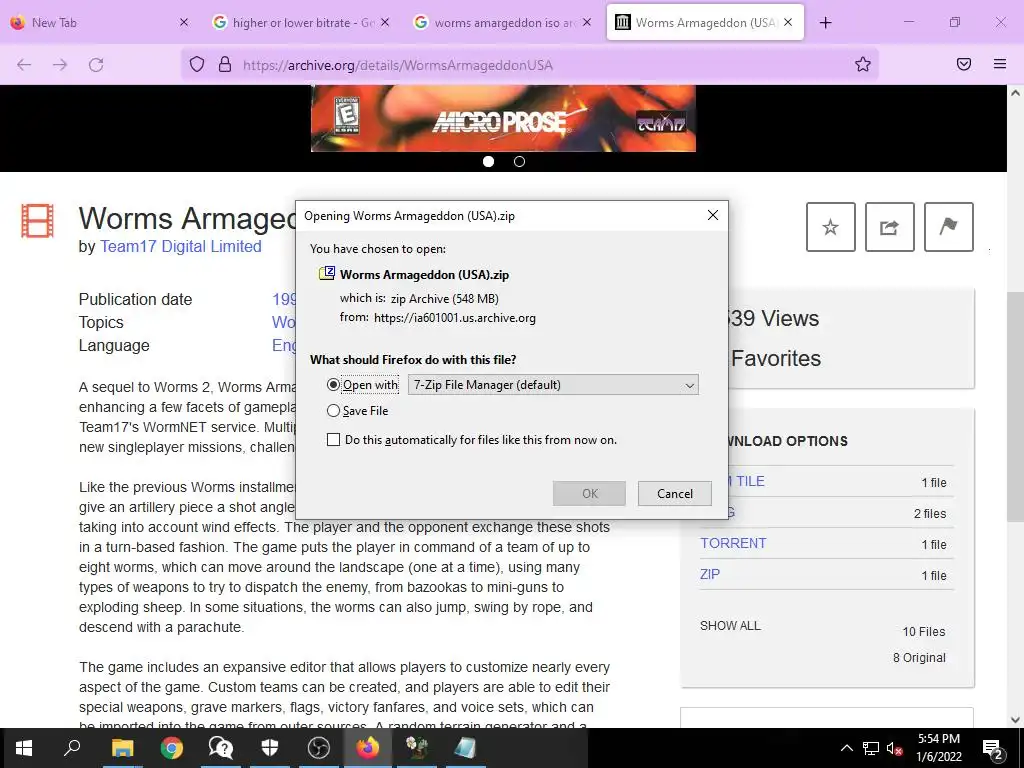
Task: Reload the archive.org page
Action: [96, 65]
